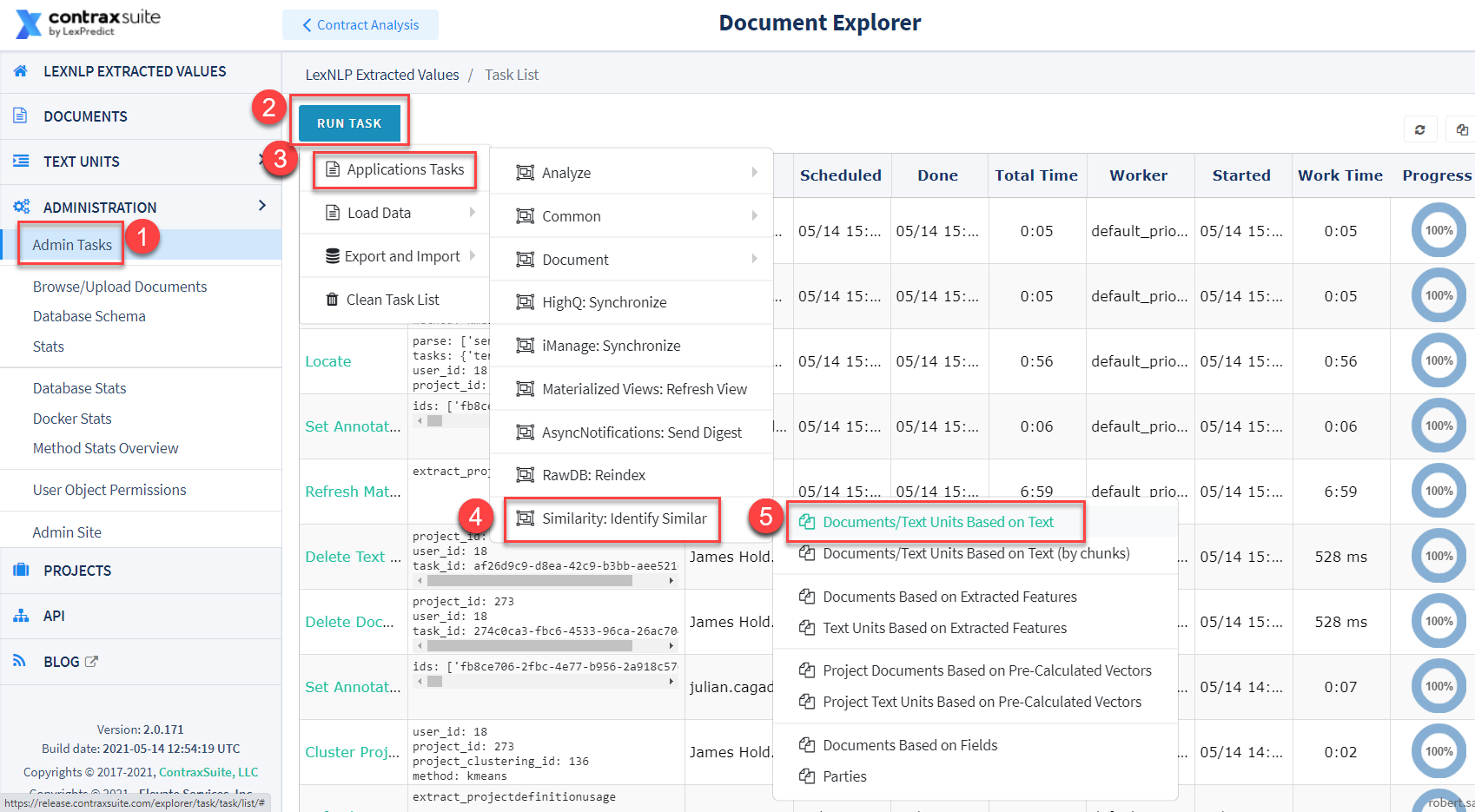This screenshot has width=1475, height=812.
Task: Open the Applications Tasks menu
Action: click(396, 169)
